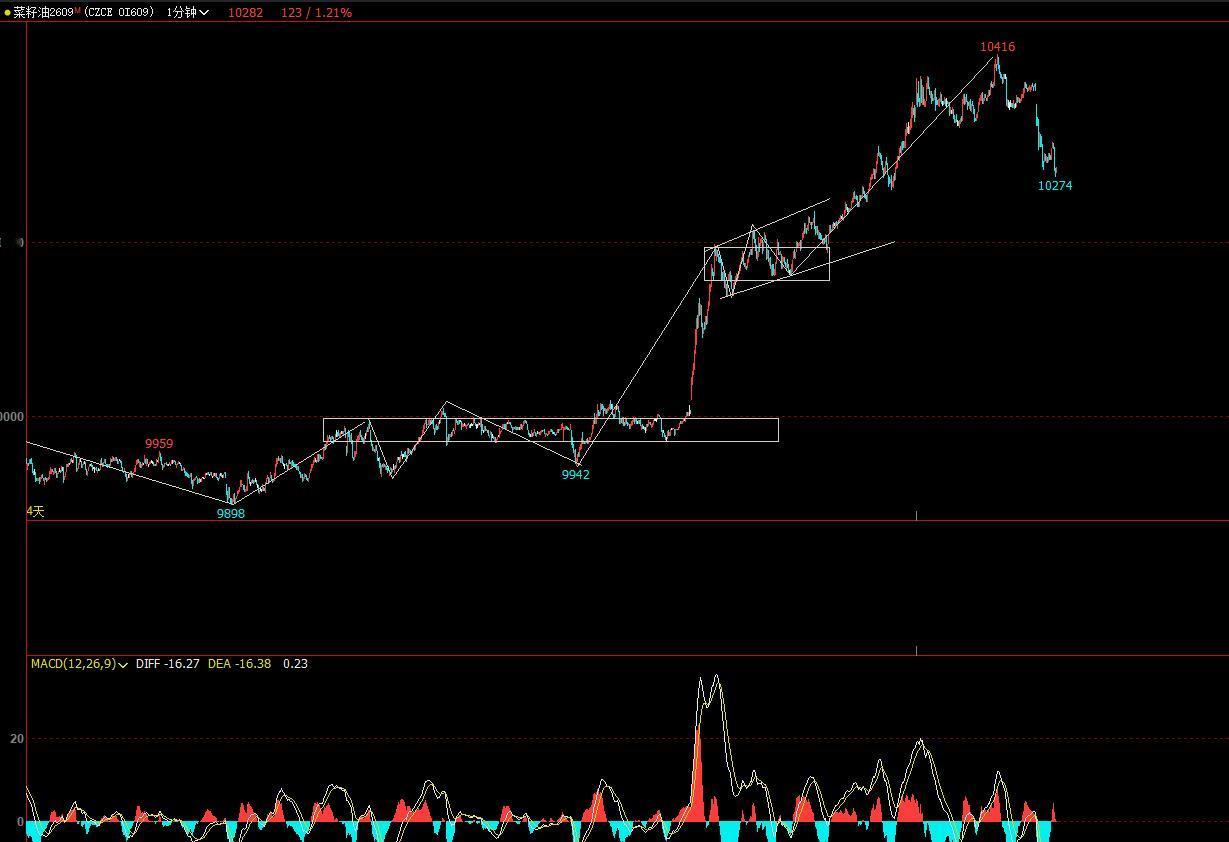Click the DIFF -16.27 value

point(168,664)
